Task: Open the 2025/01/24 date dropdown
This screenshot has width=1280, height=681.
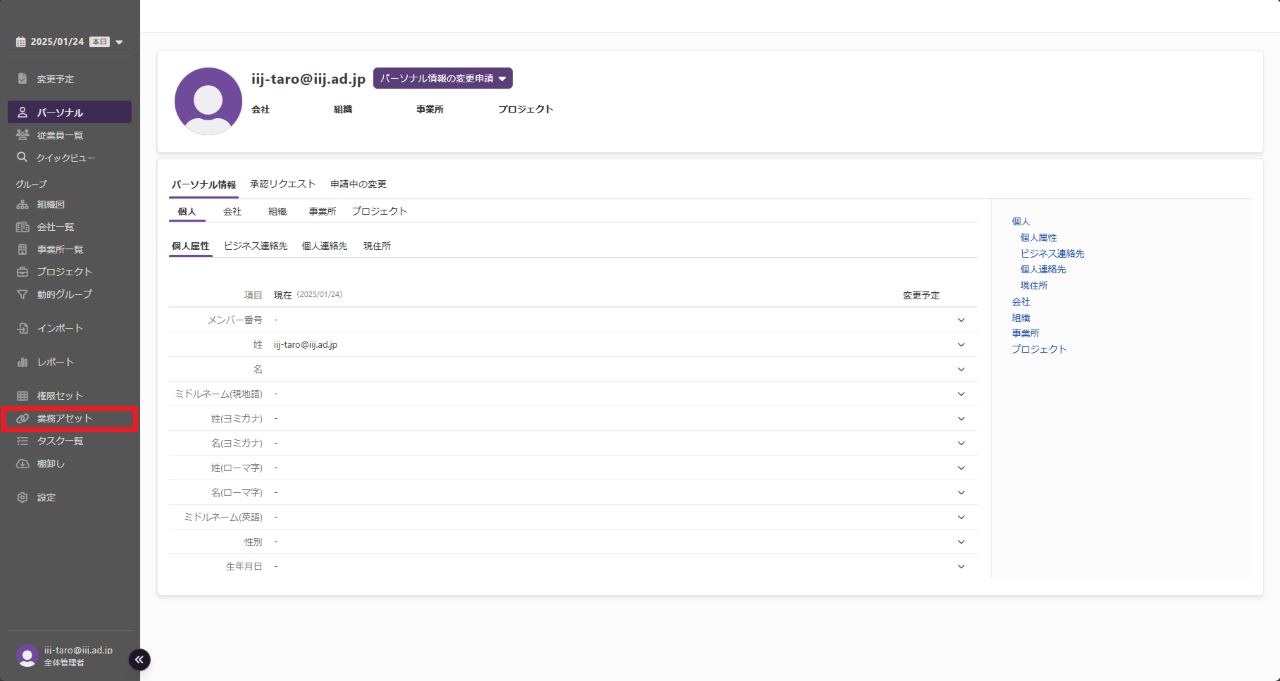Action: [x=69, y=42]
